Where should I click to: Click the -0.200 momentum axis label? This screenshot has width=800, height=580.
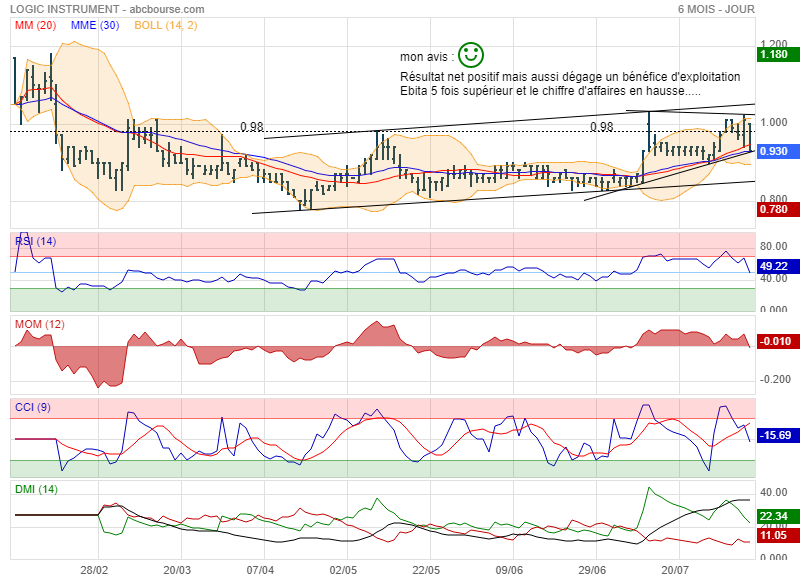coord(776,380)
